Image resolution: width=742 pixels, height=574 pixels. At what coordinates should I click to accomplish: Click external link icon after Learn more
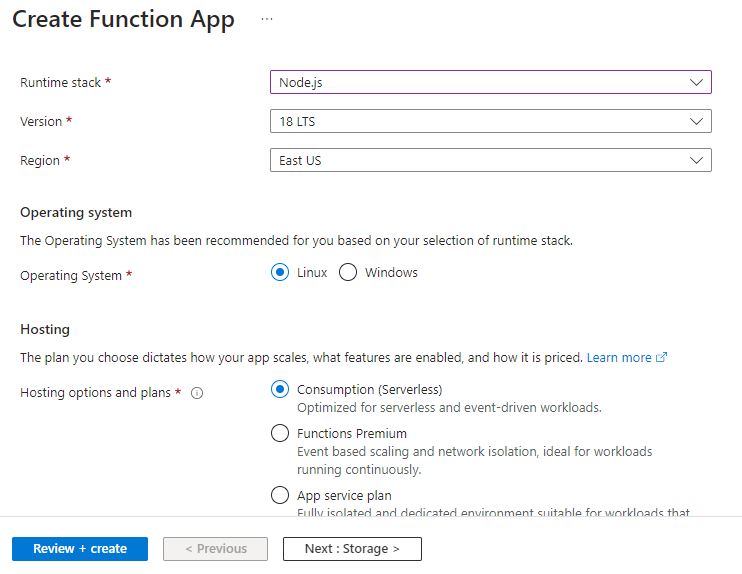point(662,358)
